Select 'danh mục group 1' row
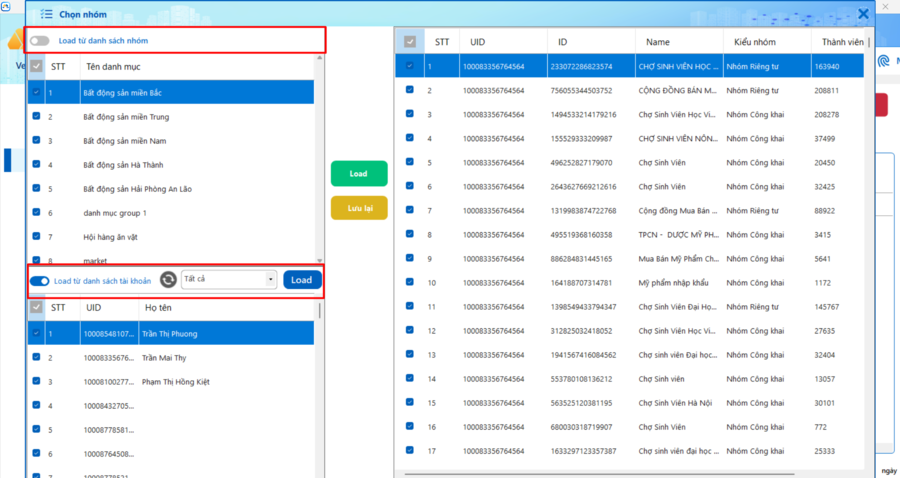The height and width of the screenshot is (478, 900). pos(170,213)
